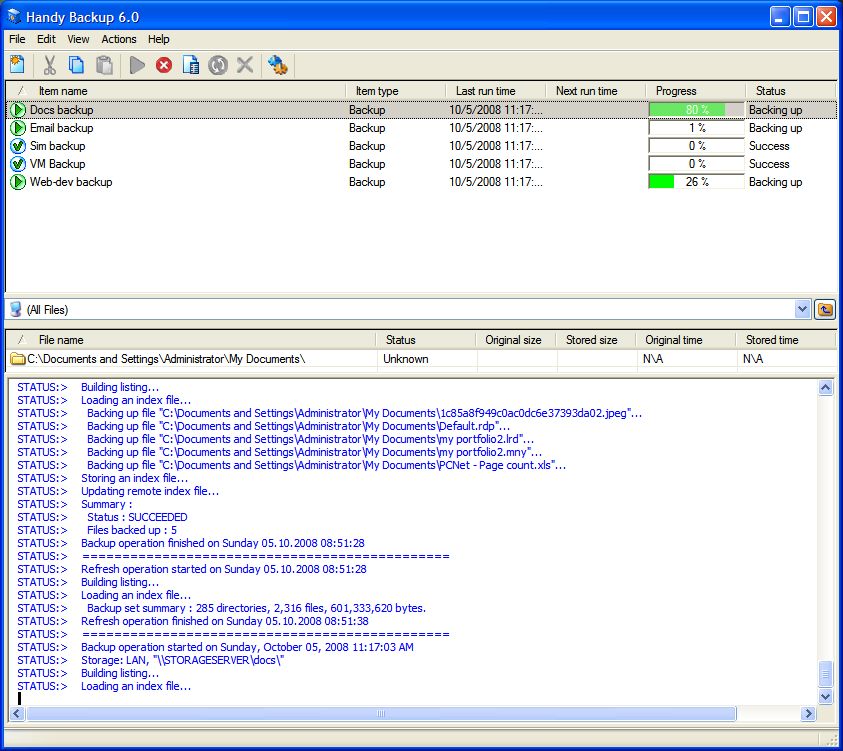Screen dimensions: 843x751
Task: Click the Delete X toolbar icon
Action: (x=245, y=65)
